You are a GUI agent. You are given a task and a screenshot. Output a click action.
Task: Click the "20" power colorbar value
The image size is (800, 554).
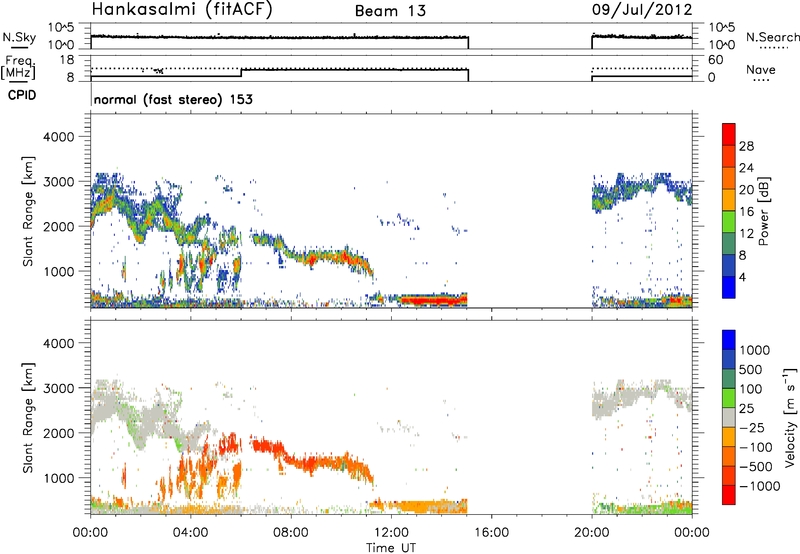click(x=746, y=190)
